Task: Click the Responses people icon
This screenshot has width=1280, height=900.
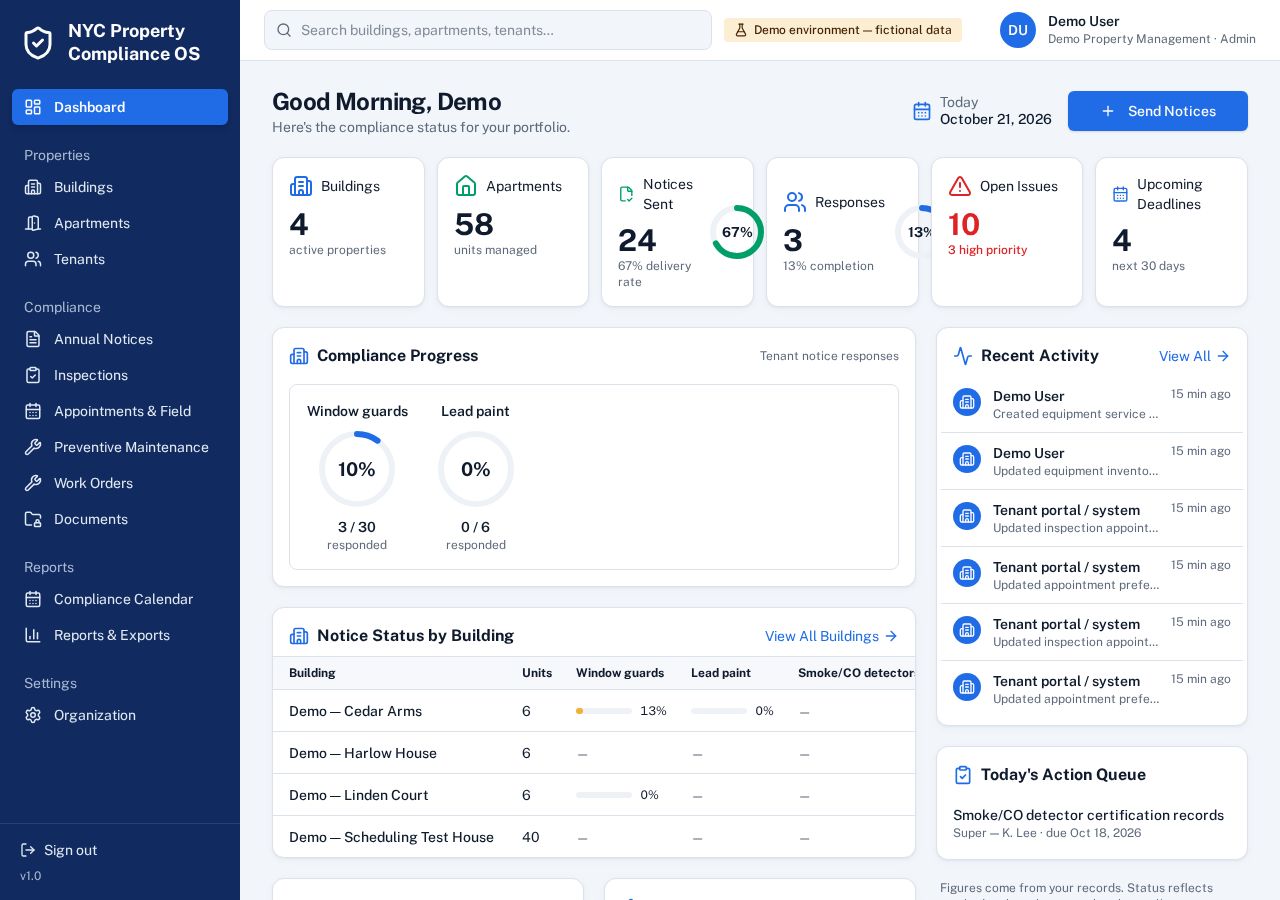Action: [795, 202]
